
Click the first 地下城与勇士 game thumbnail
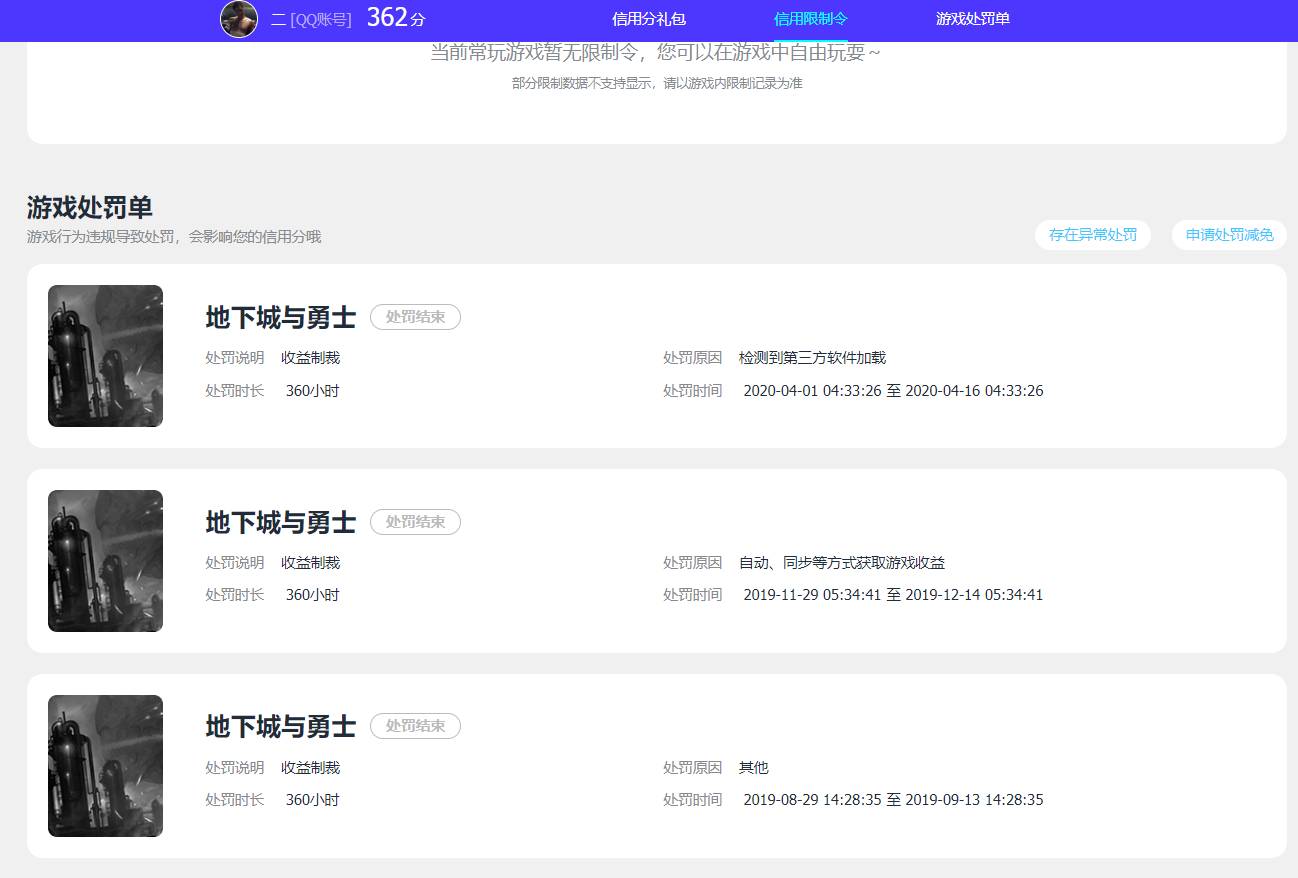click(105, 356)
